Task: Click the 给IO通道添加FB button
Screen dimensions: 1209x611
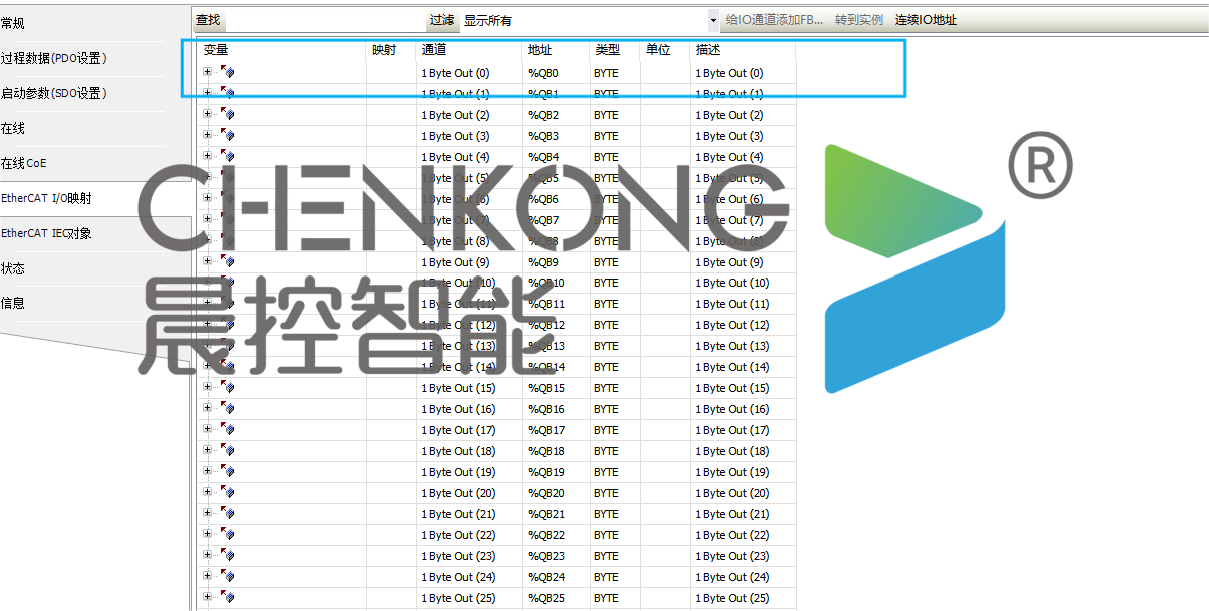Action: pyautogui.click(x=774, y=20)
